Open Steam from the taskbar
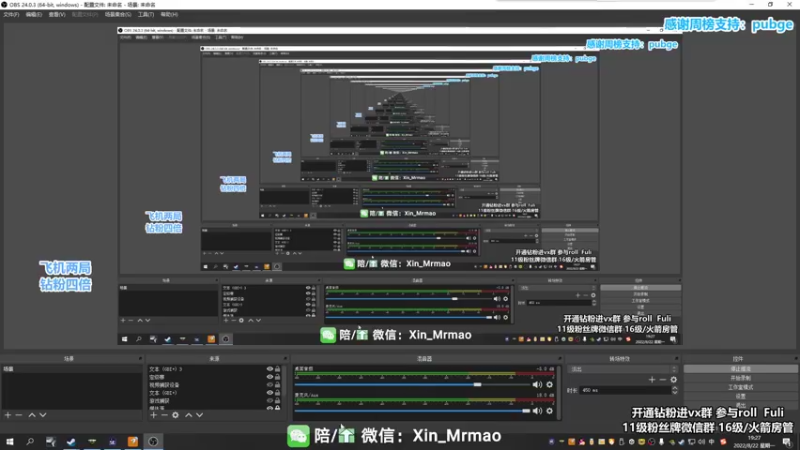Screen dimensions: 800x450 pyautogui.click(x=71, y=442)
